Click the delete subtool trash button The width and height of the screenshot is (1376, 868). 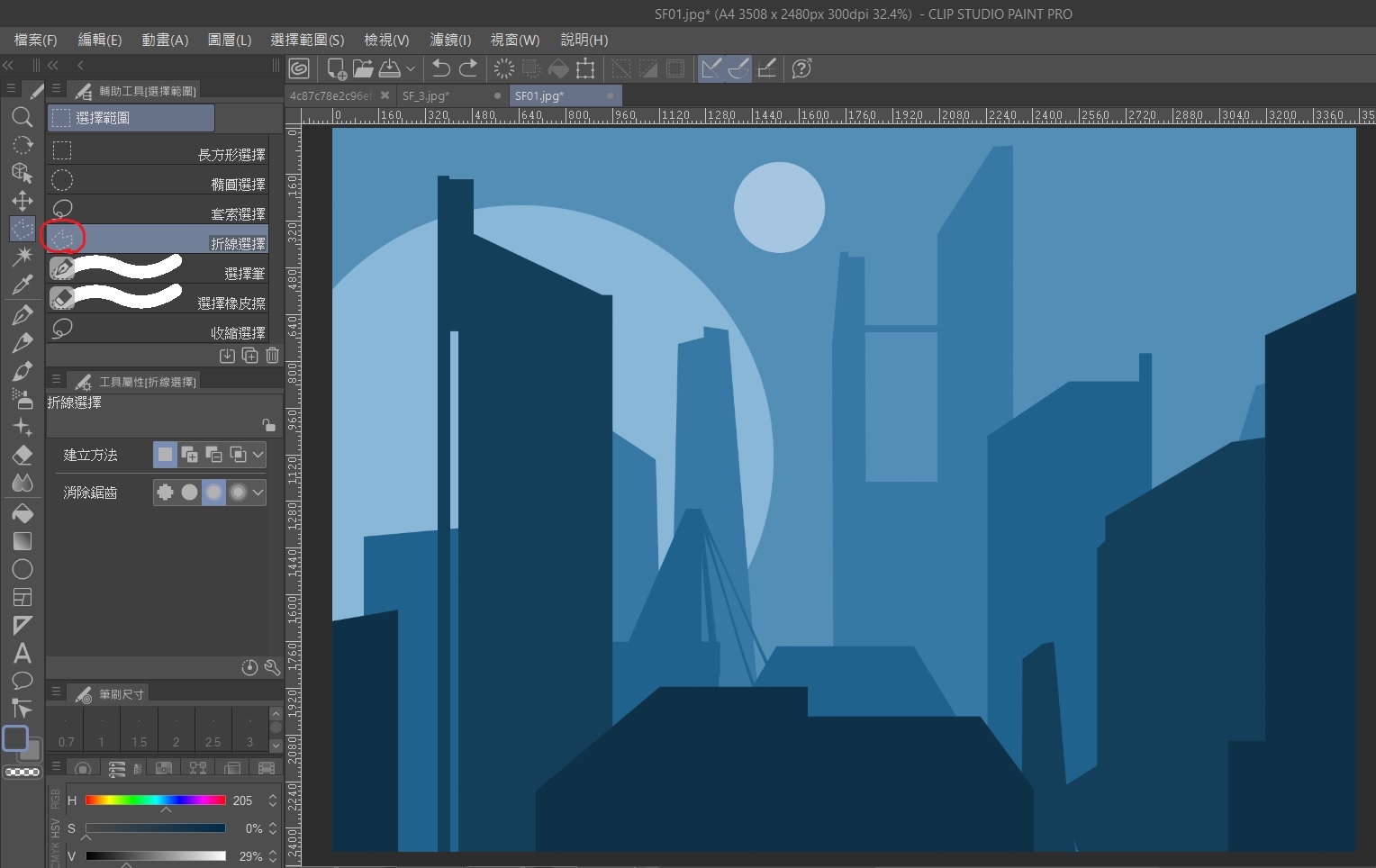click(272, 356)
